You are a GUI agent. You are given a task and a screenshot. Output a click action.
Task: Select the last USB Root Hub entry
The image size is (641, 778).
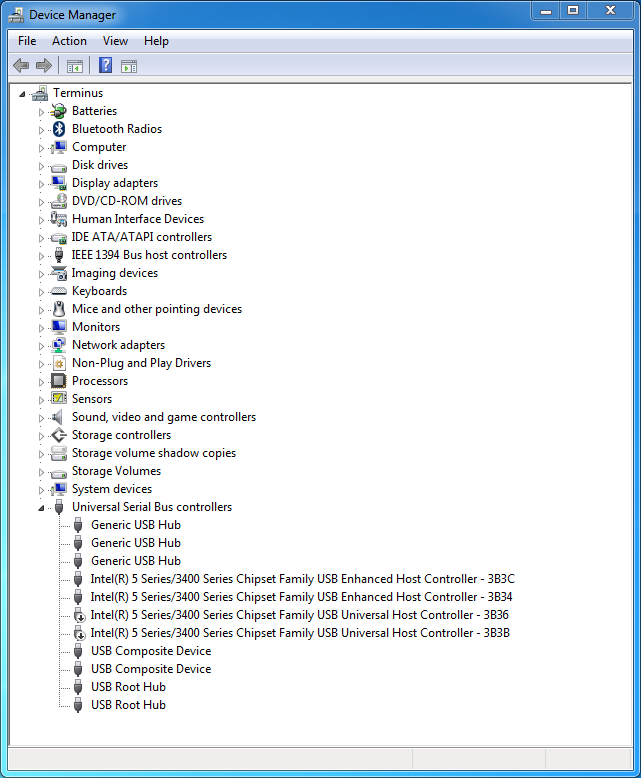128,705
